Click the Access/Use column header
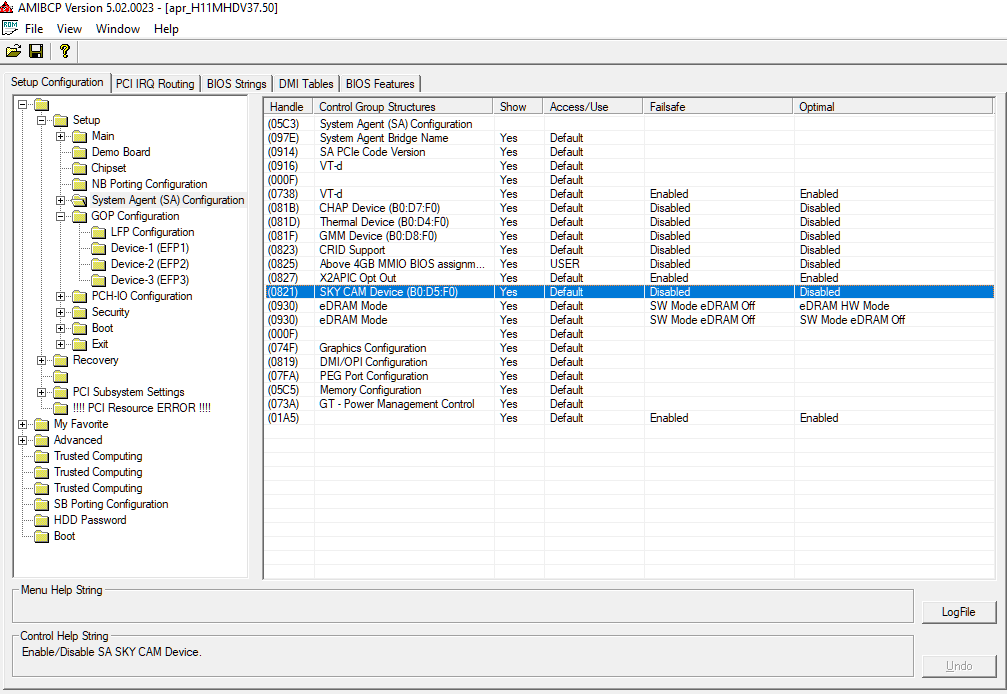The height and width of the screenshot is (694, 1007). click(x=593, y=107)
